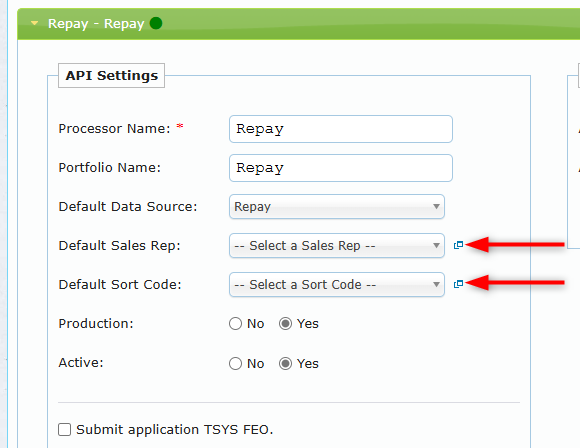Click the Processor Name label
This screenshot has height=448, width=580.
pyautogui.click(x=114, y=129)
